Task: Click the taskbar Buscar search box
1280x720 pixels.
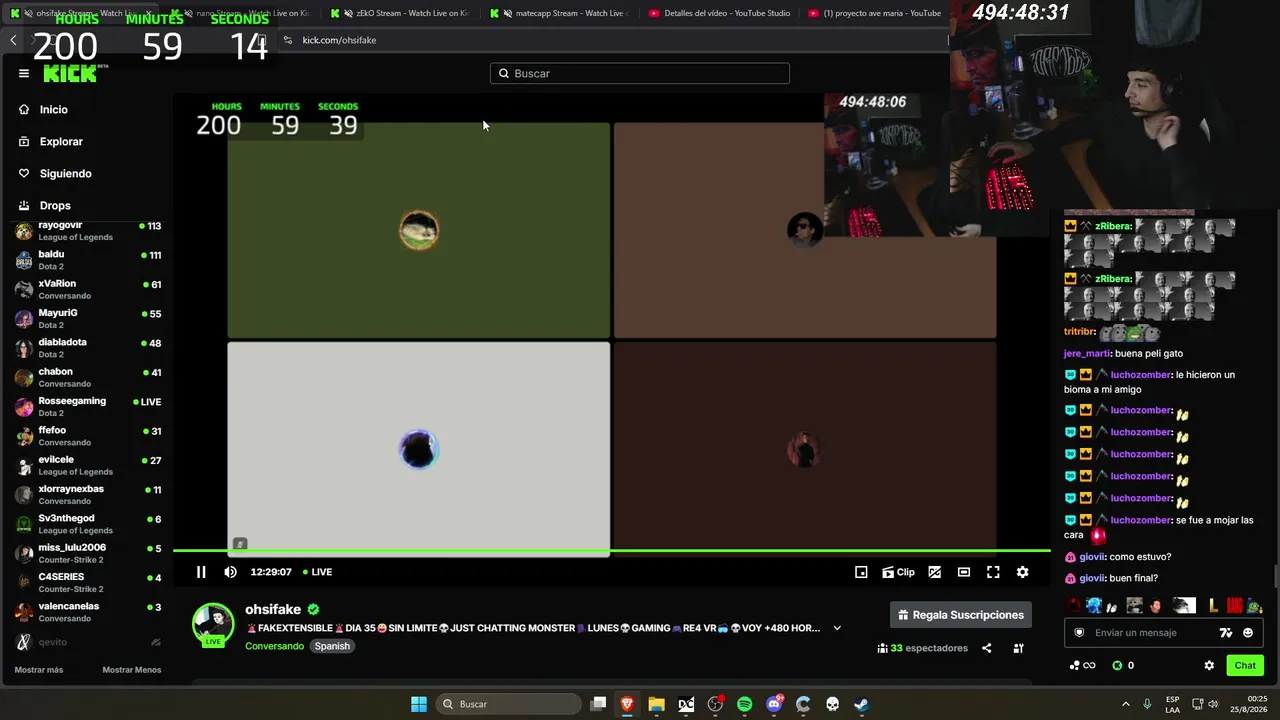Action: click(x=507, y=704)
